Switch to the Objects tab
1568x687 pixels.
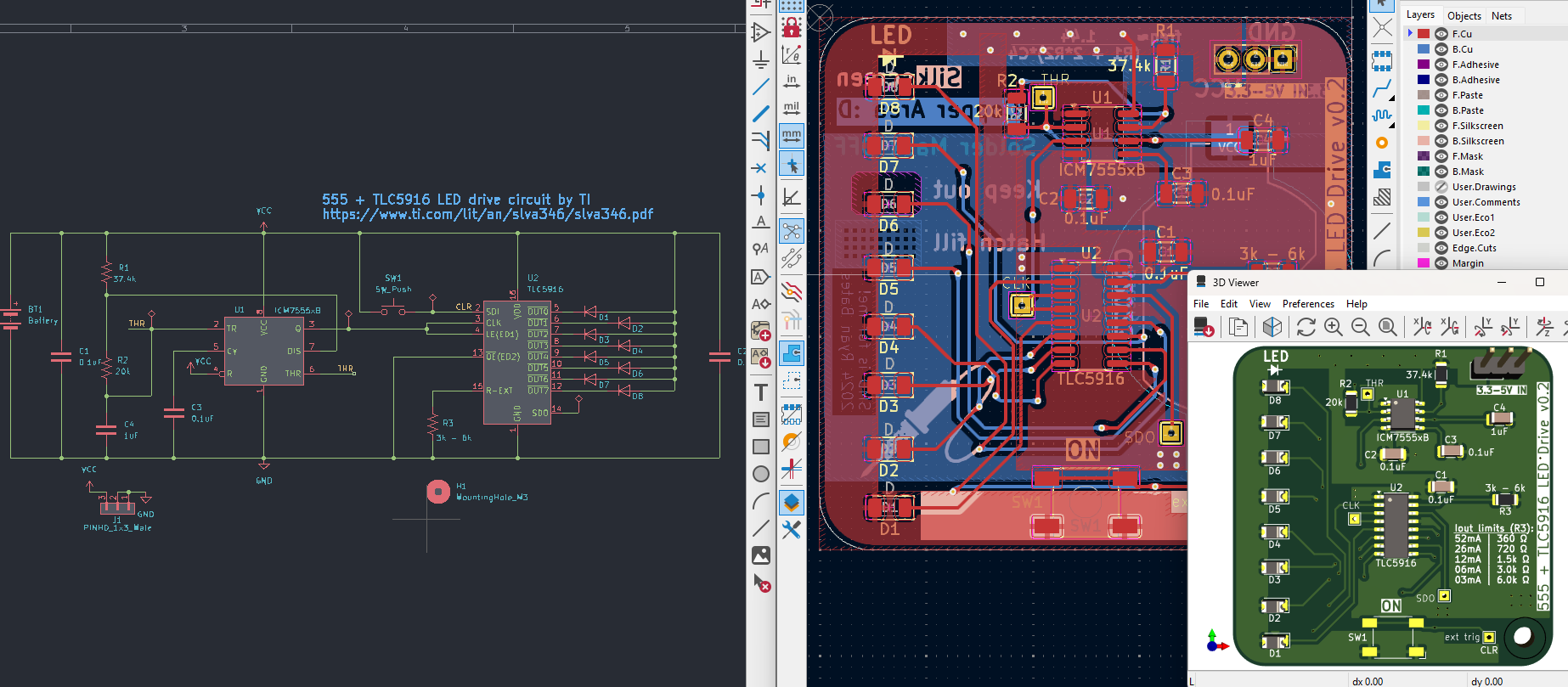pyautogui.click(x=1464, y=15)
